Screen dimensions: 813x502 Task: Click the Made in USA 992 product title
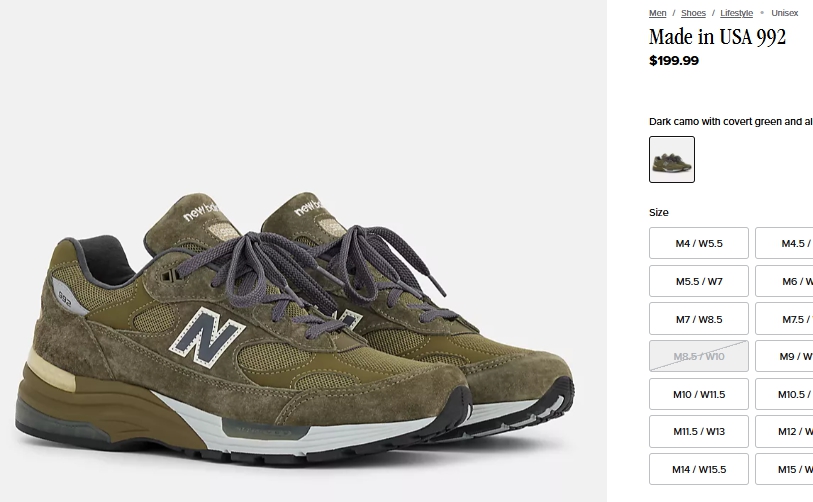click(x=717, y=37)
